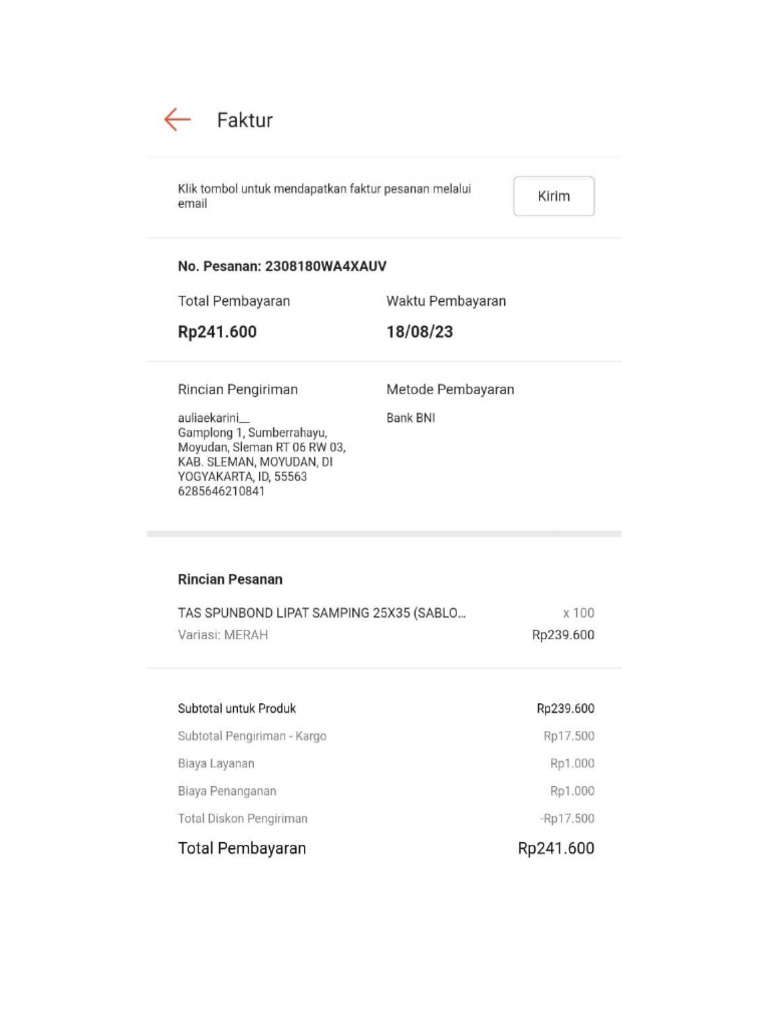Screen dimensions: 768x1024
Task: Select the recipient username auliaekarini__
Action: (215, 417)
